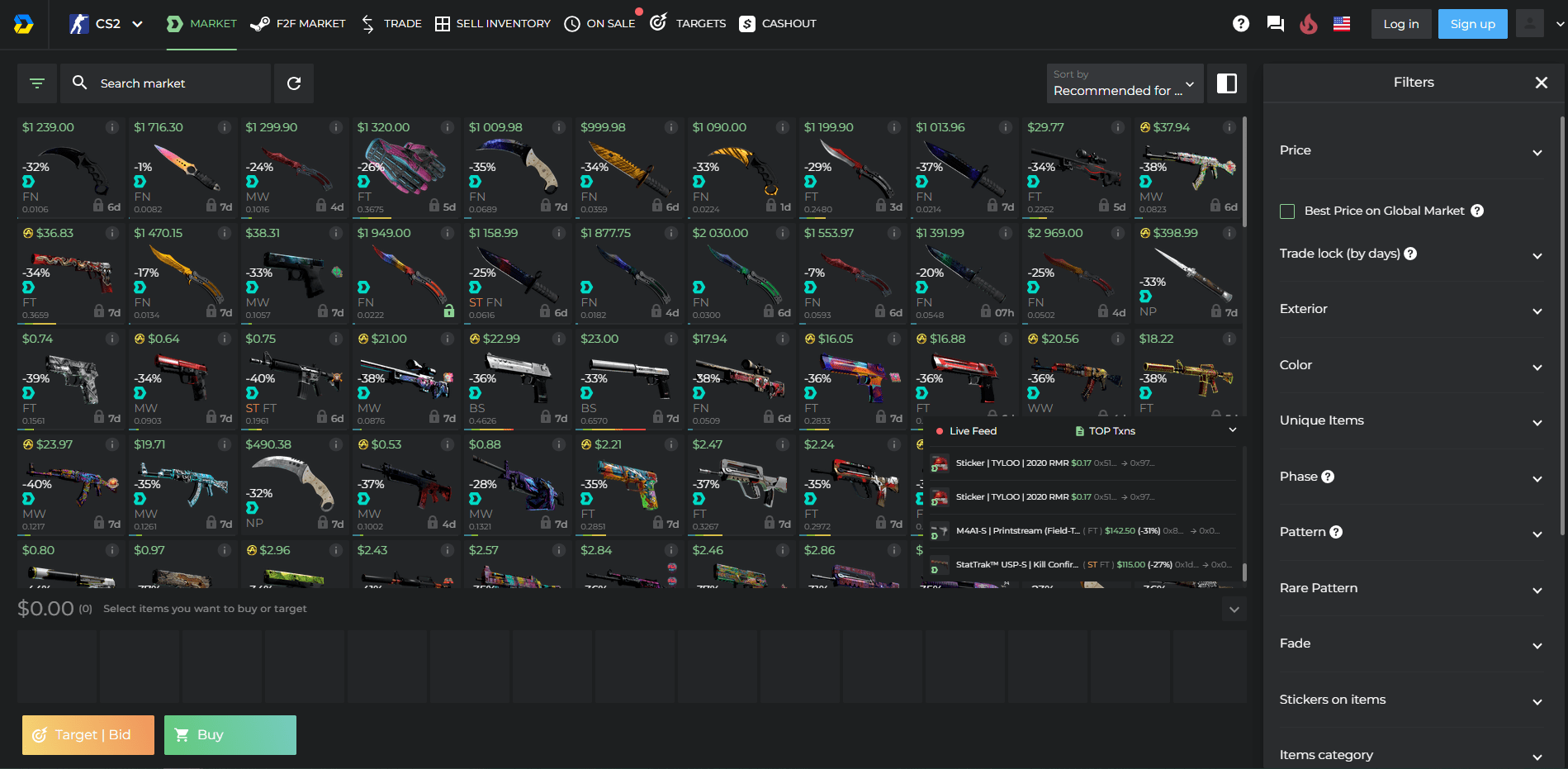This screenshot has width=1568, height=769.
Task: Refresh the market listings
Action: coord(294,83)
